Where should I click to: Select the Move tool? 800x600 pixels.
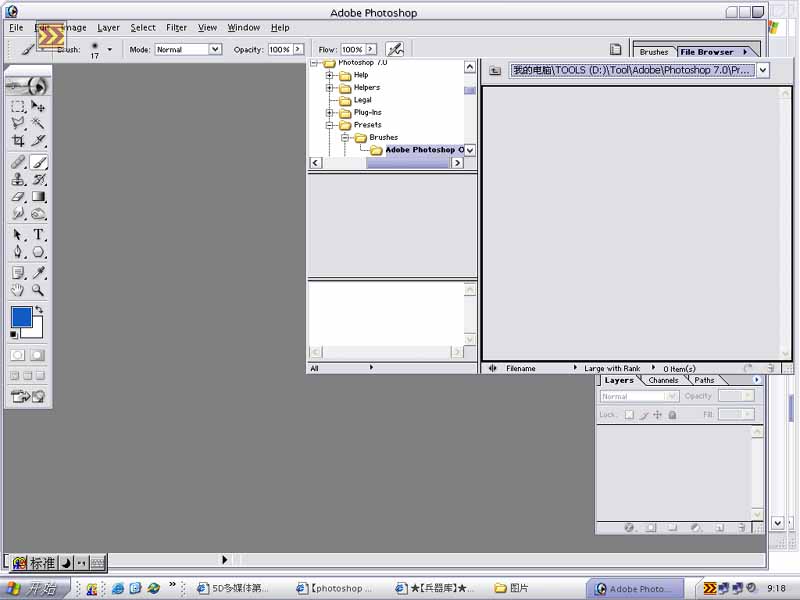click(x=38, y=107)
